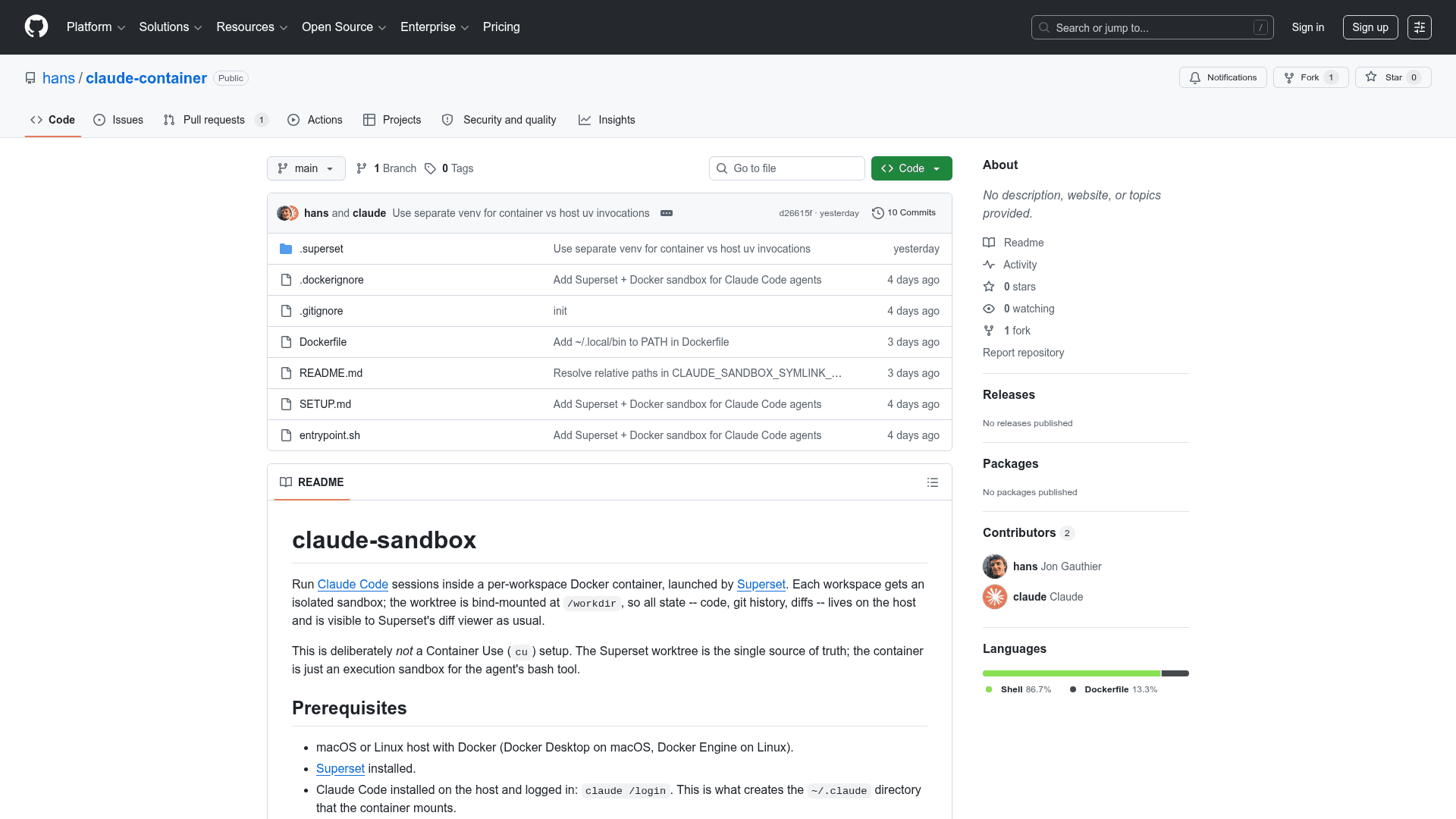The image size is (1456, 819).
Task: Star the claude-container repository
Action: coord(1392,77)
